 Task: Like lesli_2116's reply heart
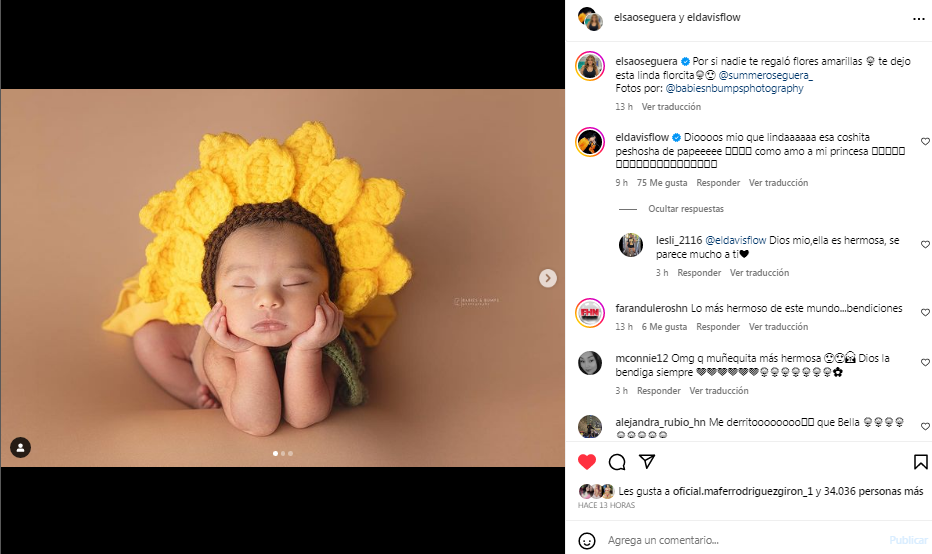925,244
